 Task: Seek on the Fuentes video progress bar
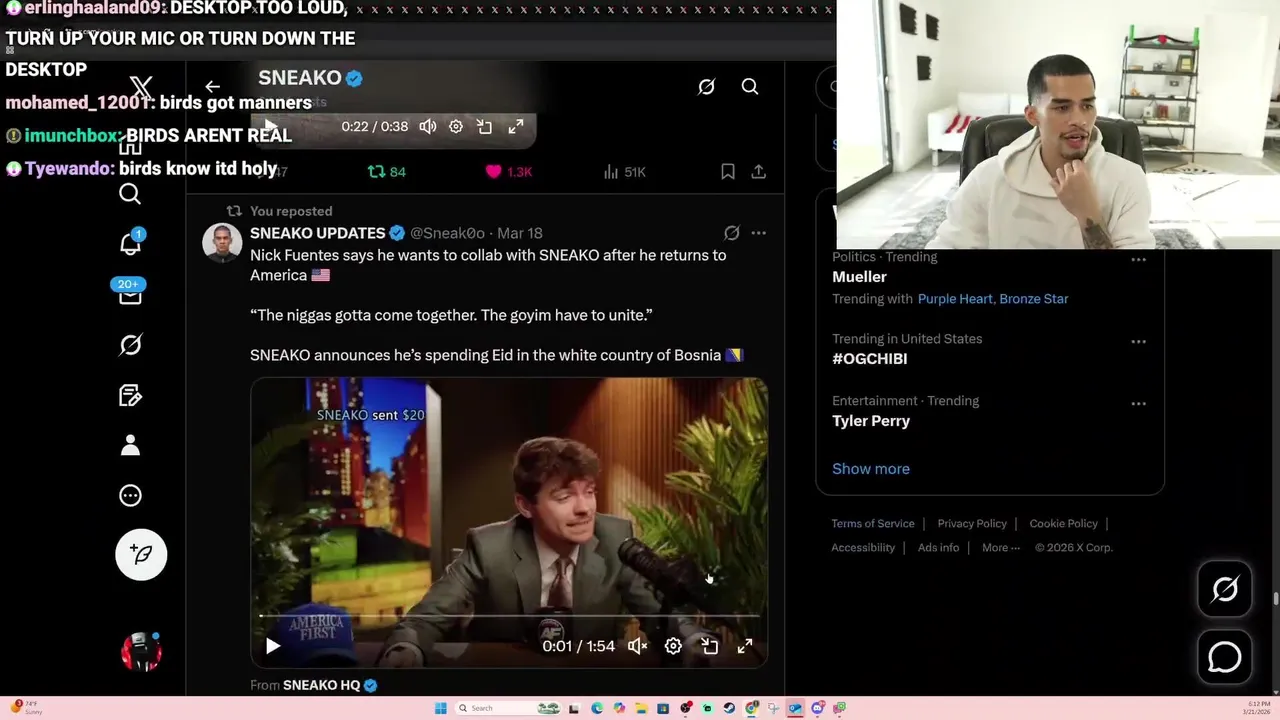[509, 616]
